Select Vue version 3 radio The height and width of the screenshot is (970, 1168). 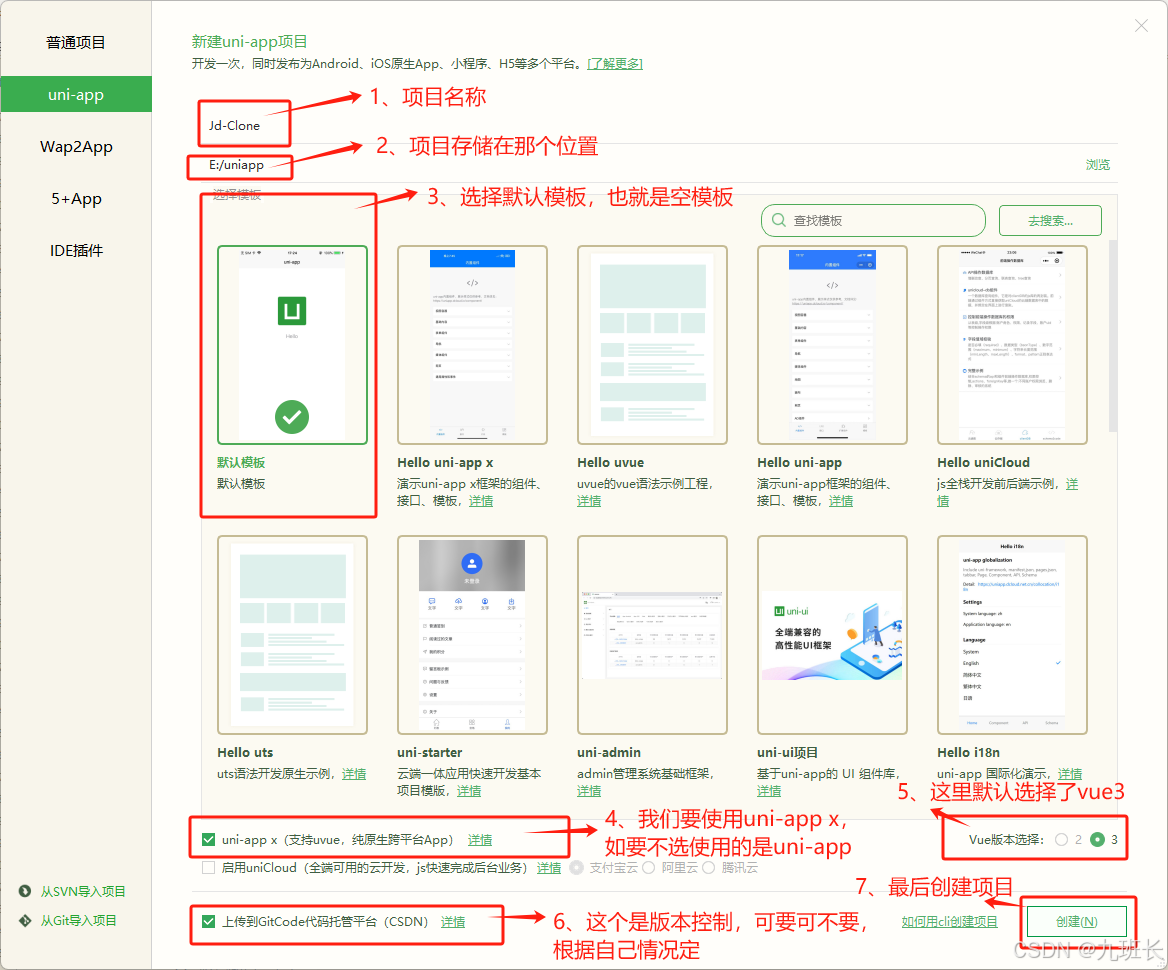click(1097, 840)
